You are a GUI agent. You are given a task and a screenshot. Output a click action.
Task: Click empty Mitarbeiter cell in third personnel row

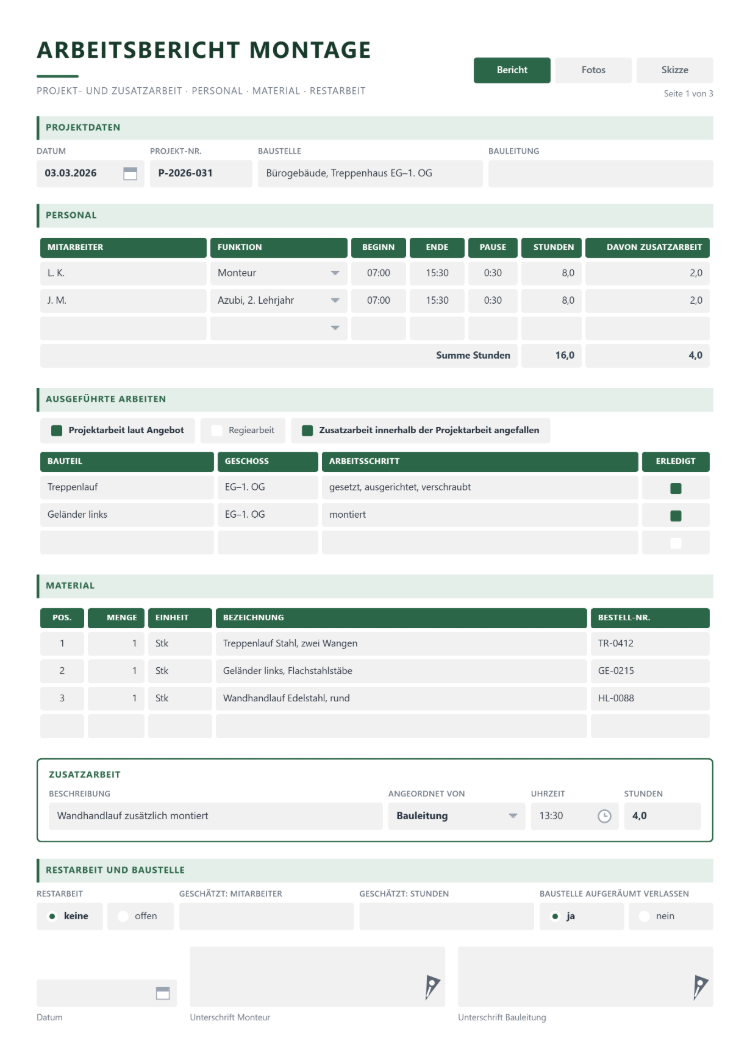point(123,328)
